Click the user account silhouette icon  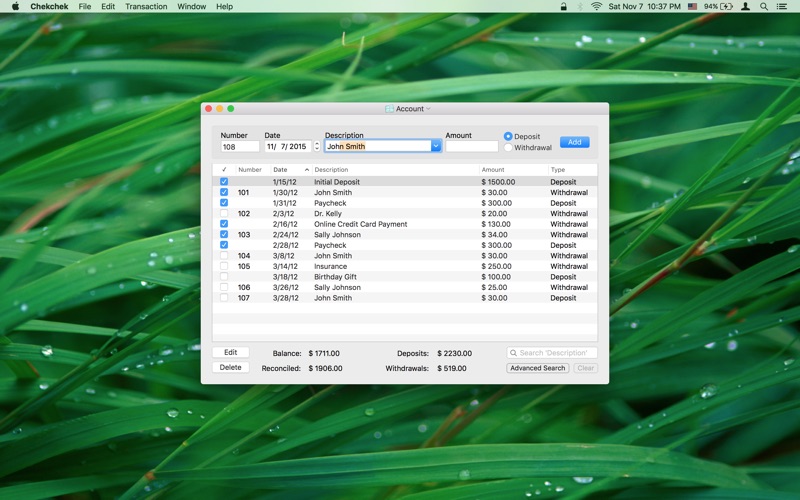tap(745, 6)
